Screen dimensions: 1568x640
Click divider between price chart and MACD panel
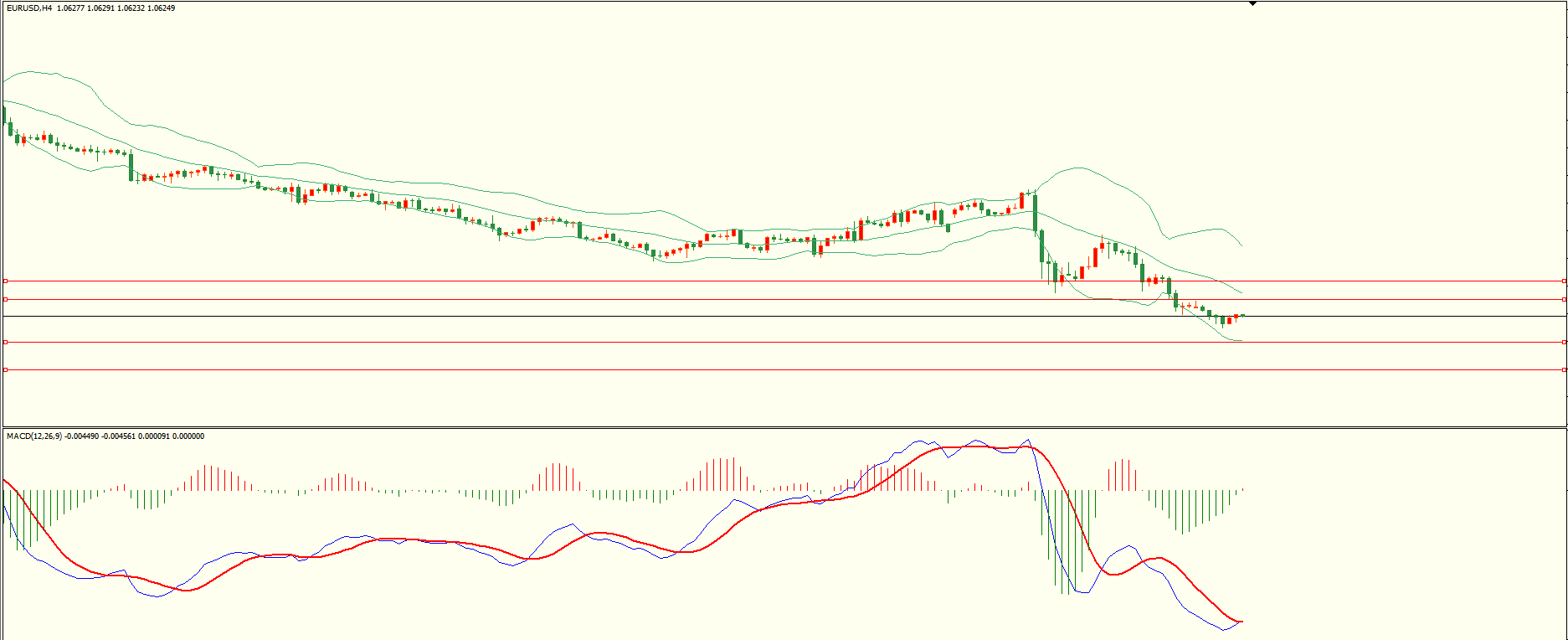click(784, 427)
